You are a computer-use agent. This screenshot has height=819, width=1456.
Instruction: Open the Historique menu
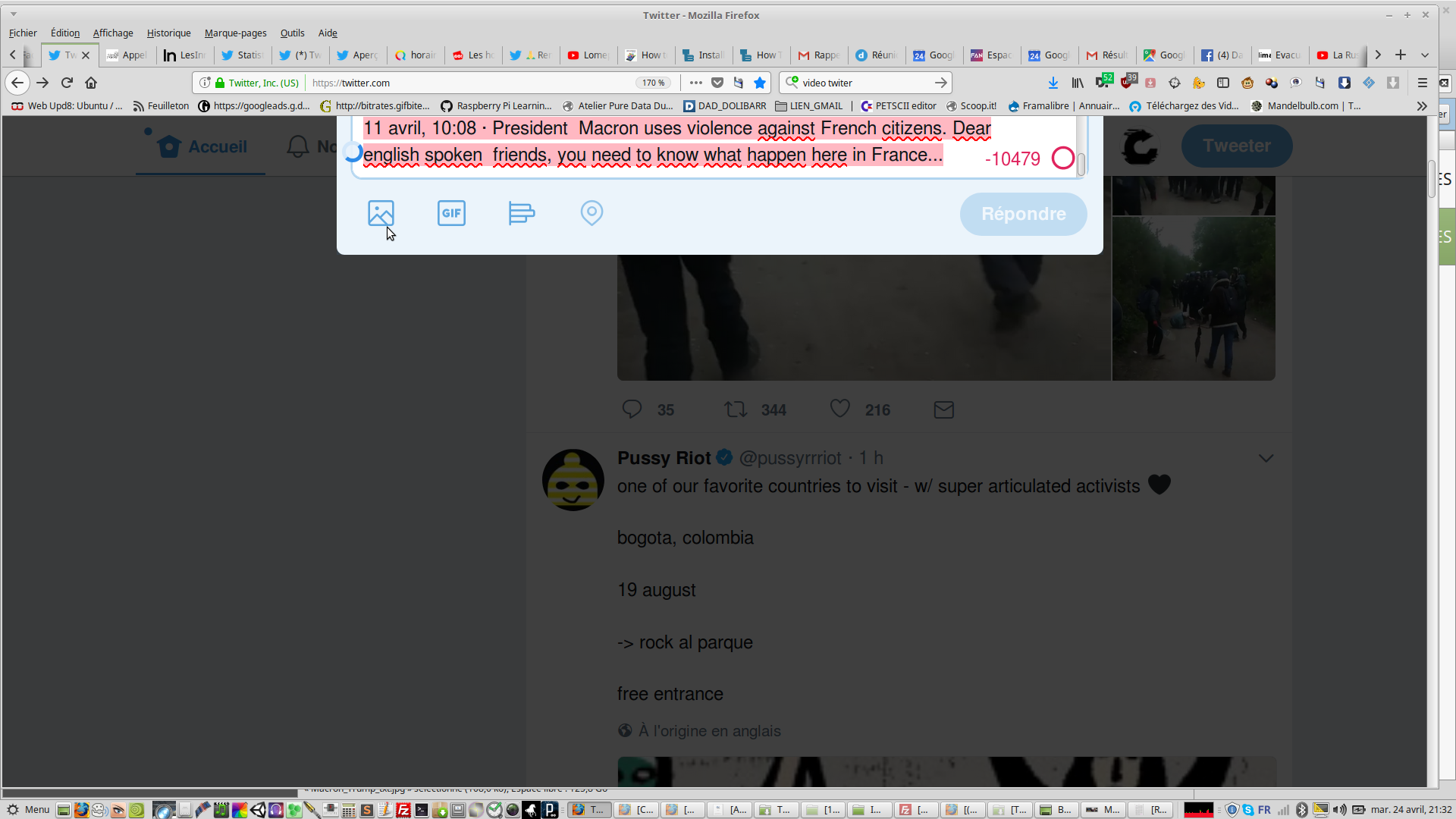(x=168, y=33)
